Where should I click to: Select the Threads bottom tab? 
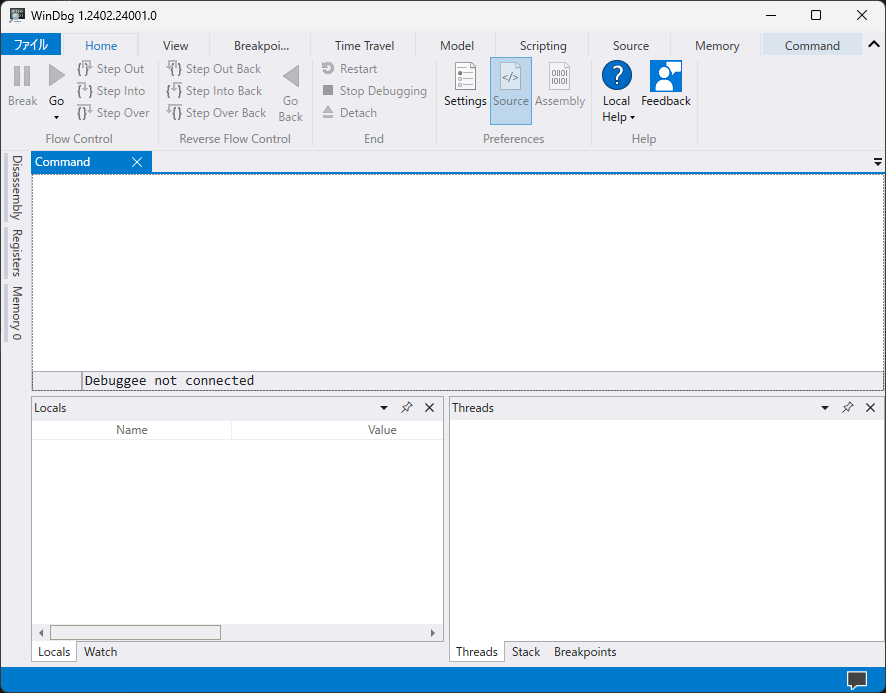point(477,652)
